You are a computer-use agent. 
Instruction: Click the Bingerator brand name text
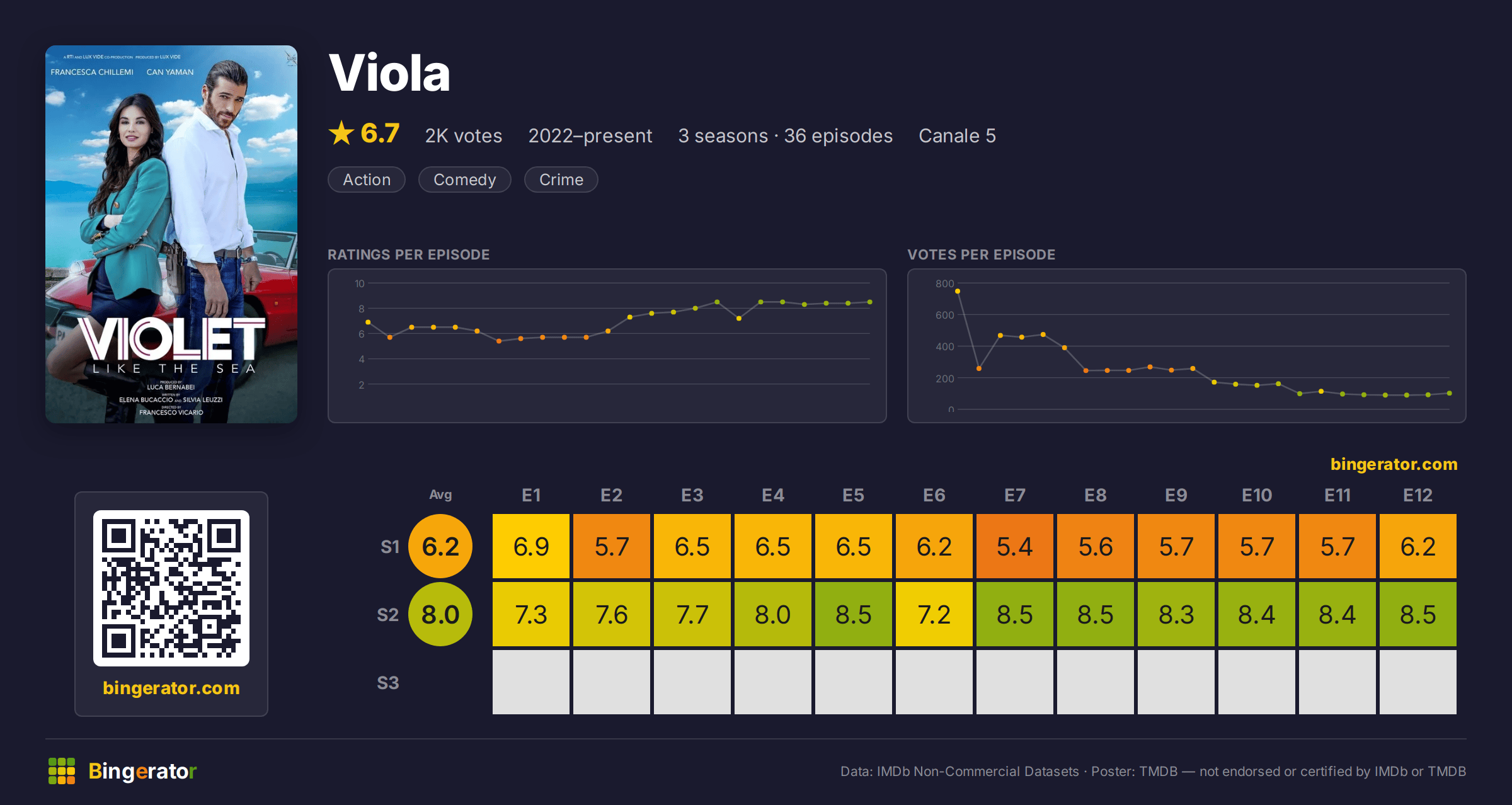(142, 771)
